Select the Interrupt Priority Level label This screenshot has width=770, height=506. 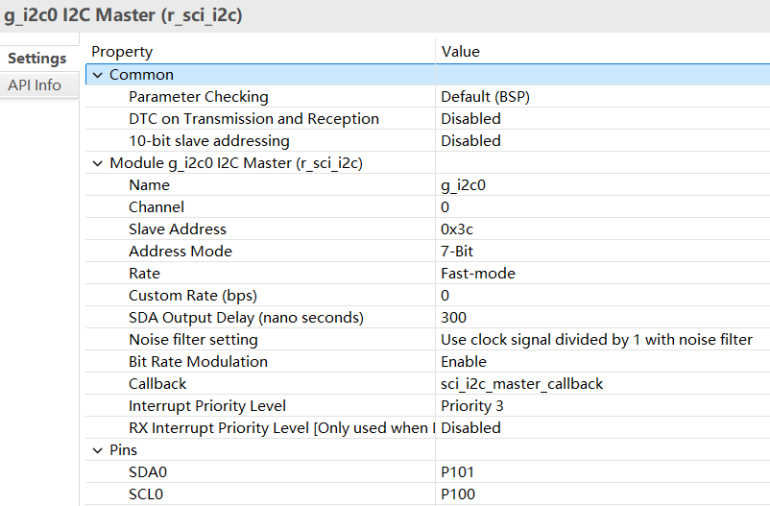(207, 406)
